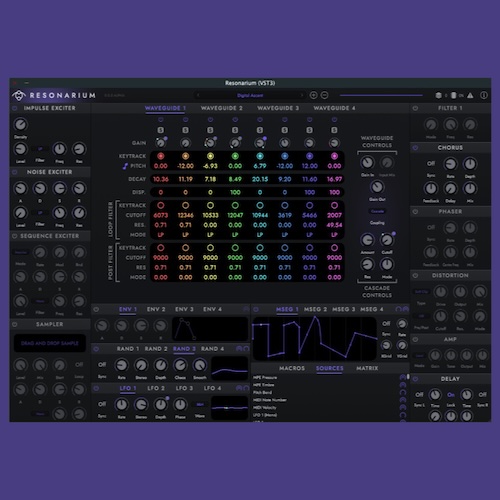500x500 pixels.
Task: Click the Resonarium logo icon
Action: 19,96
